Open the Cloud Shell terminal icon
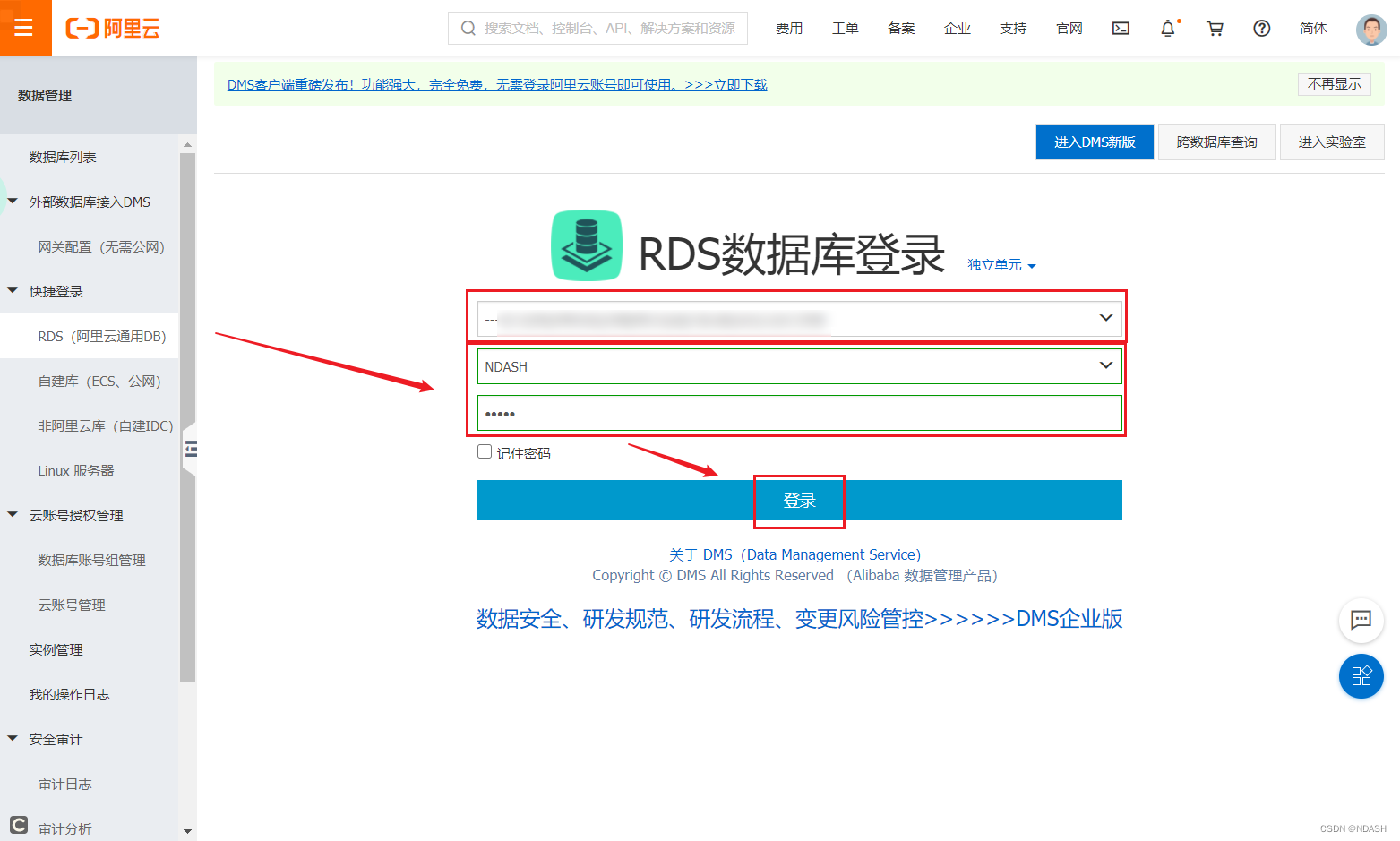 click(x=1121, y=29)
